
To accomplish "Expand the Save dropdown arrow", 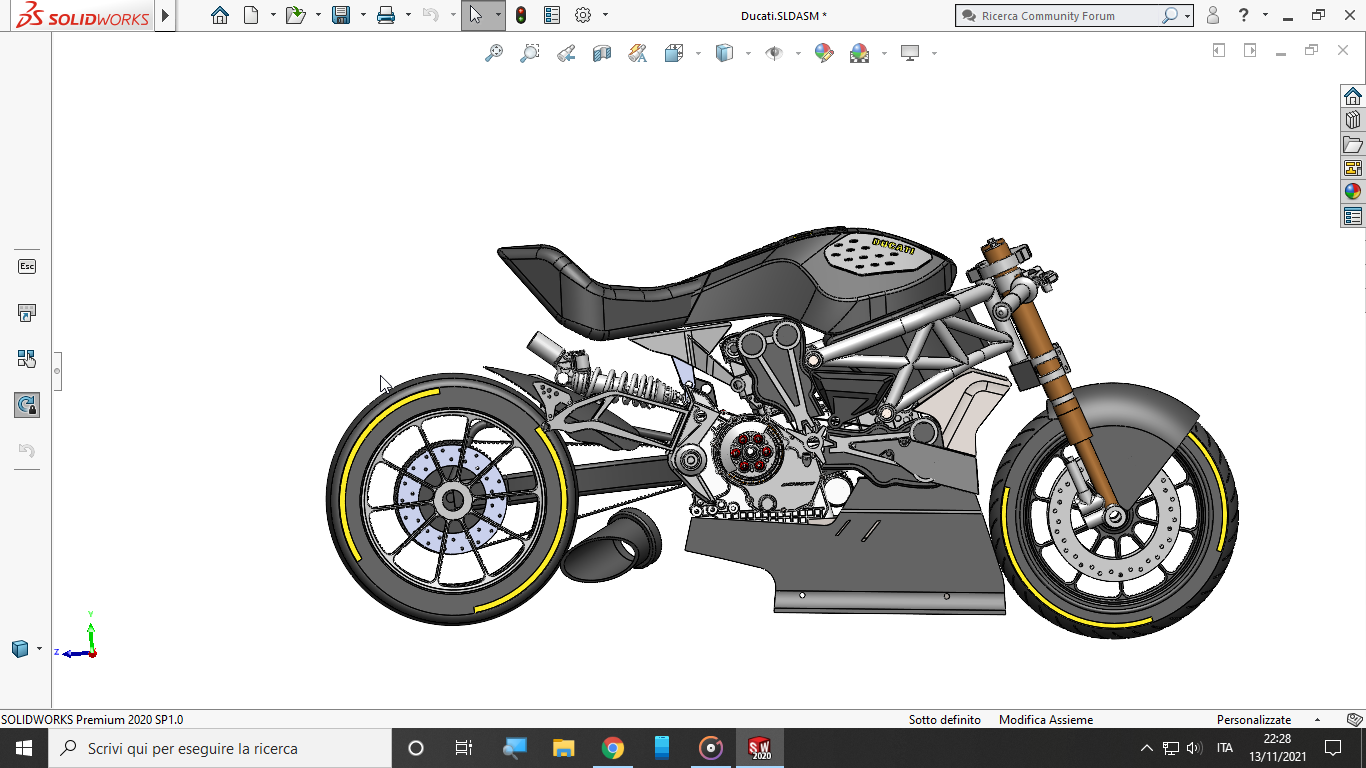I will point(363,15).
